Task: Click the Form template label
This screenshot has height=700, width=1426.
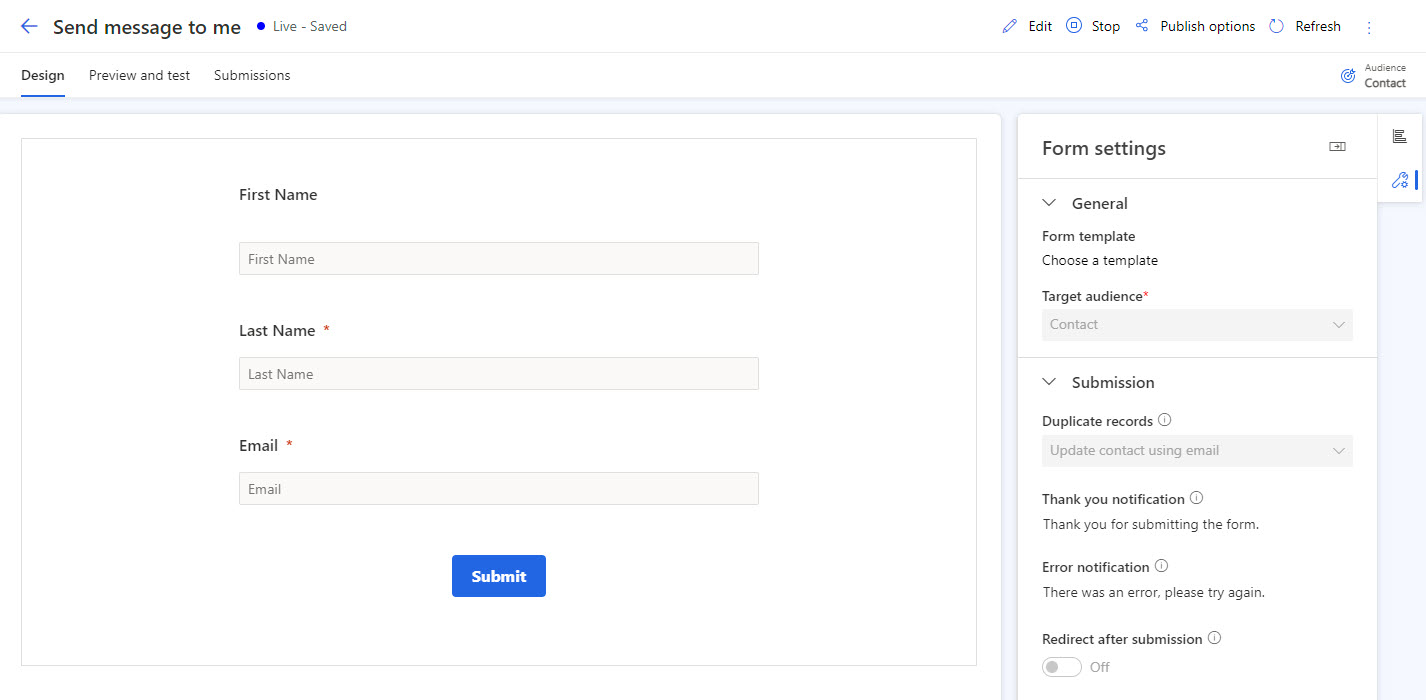Action: pyautogui.click(x=1089, y=236)
